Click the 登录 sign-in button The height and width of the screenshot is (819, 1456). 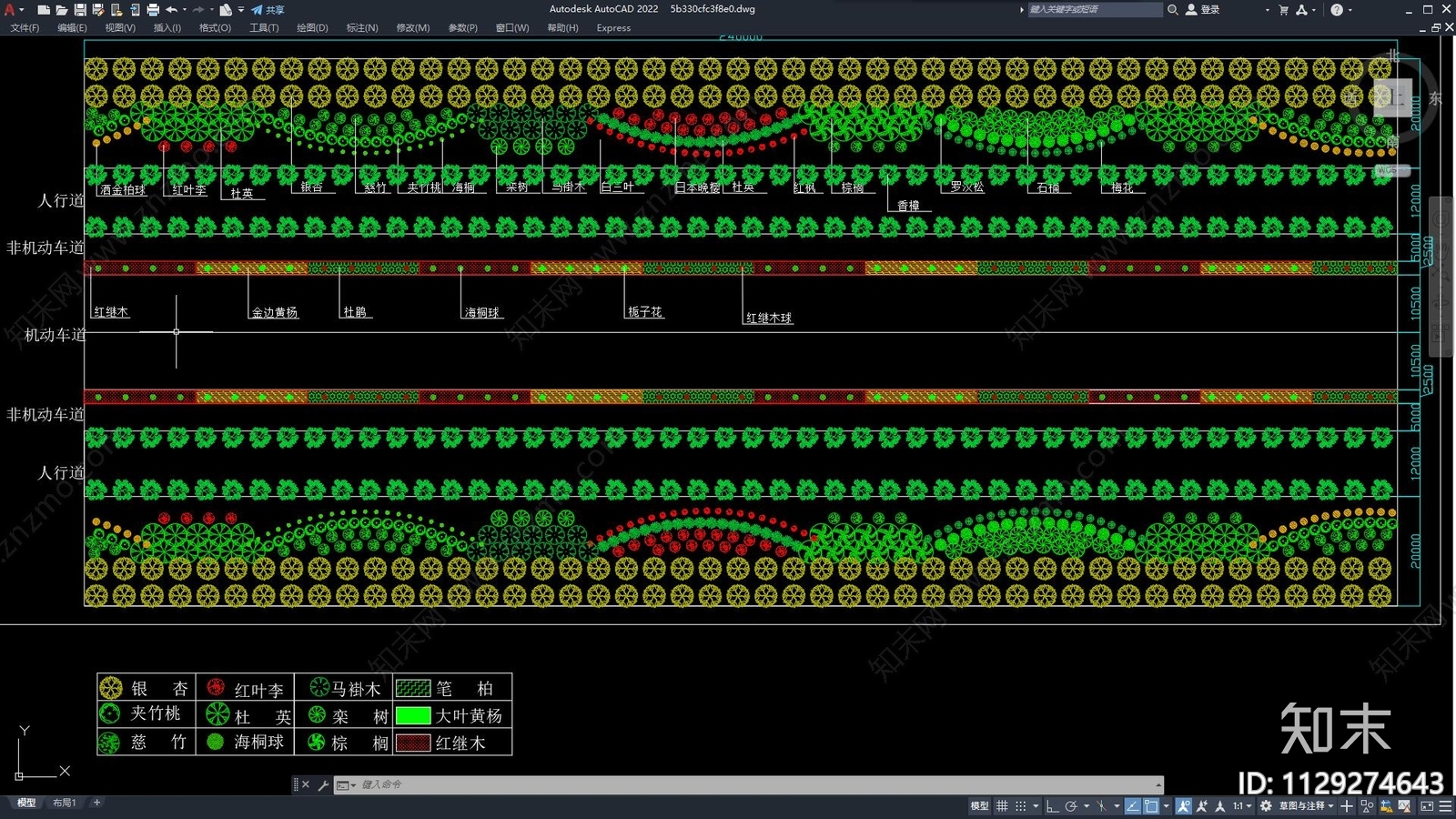click(x=1203, y=10)
